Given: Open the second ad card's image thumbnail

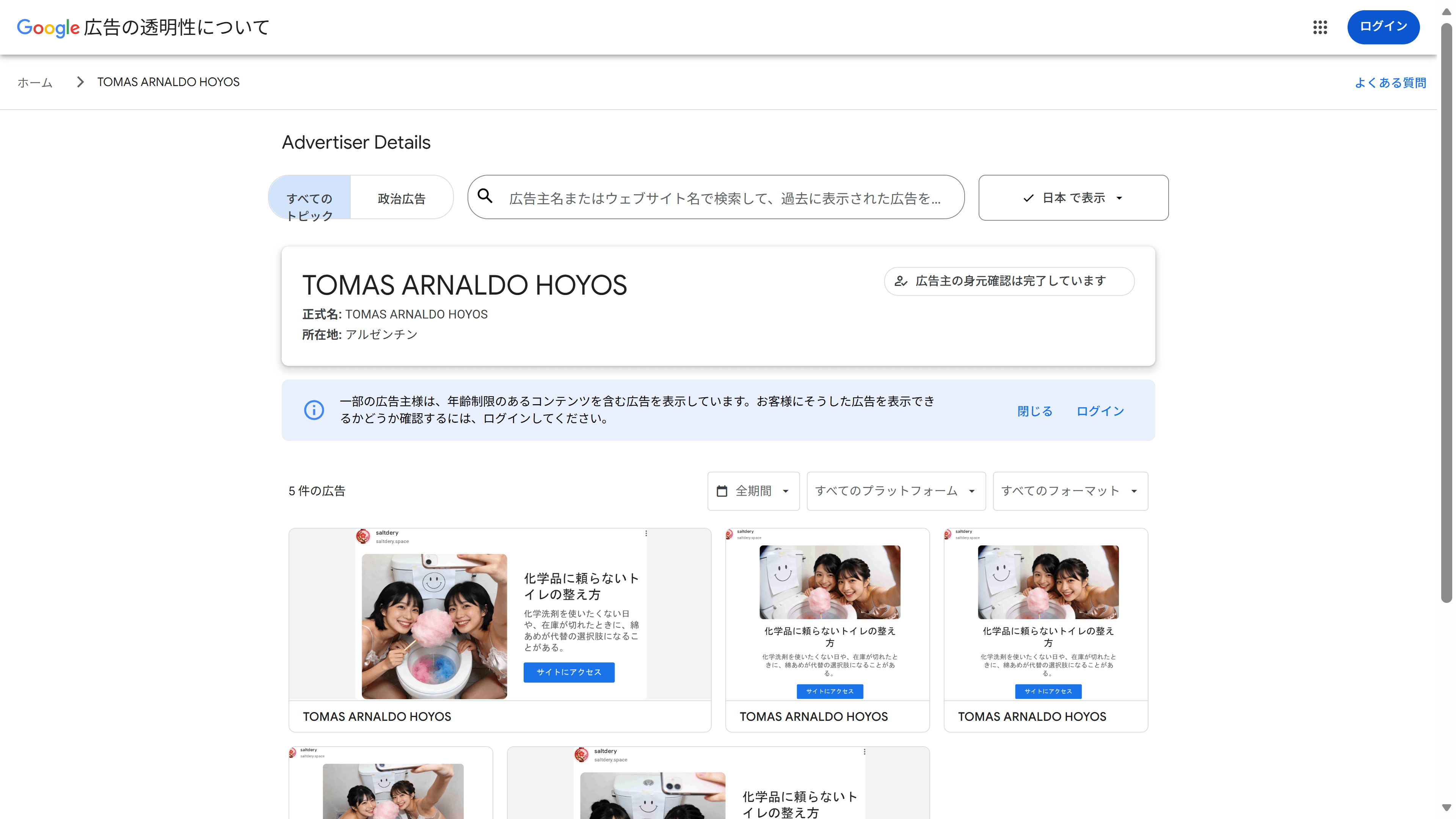Looking at the screenshot, I should pos(830,582).
